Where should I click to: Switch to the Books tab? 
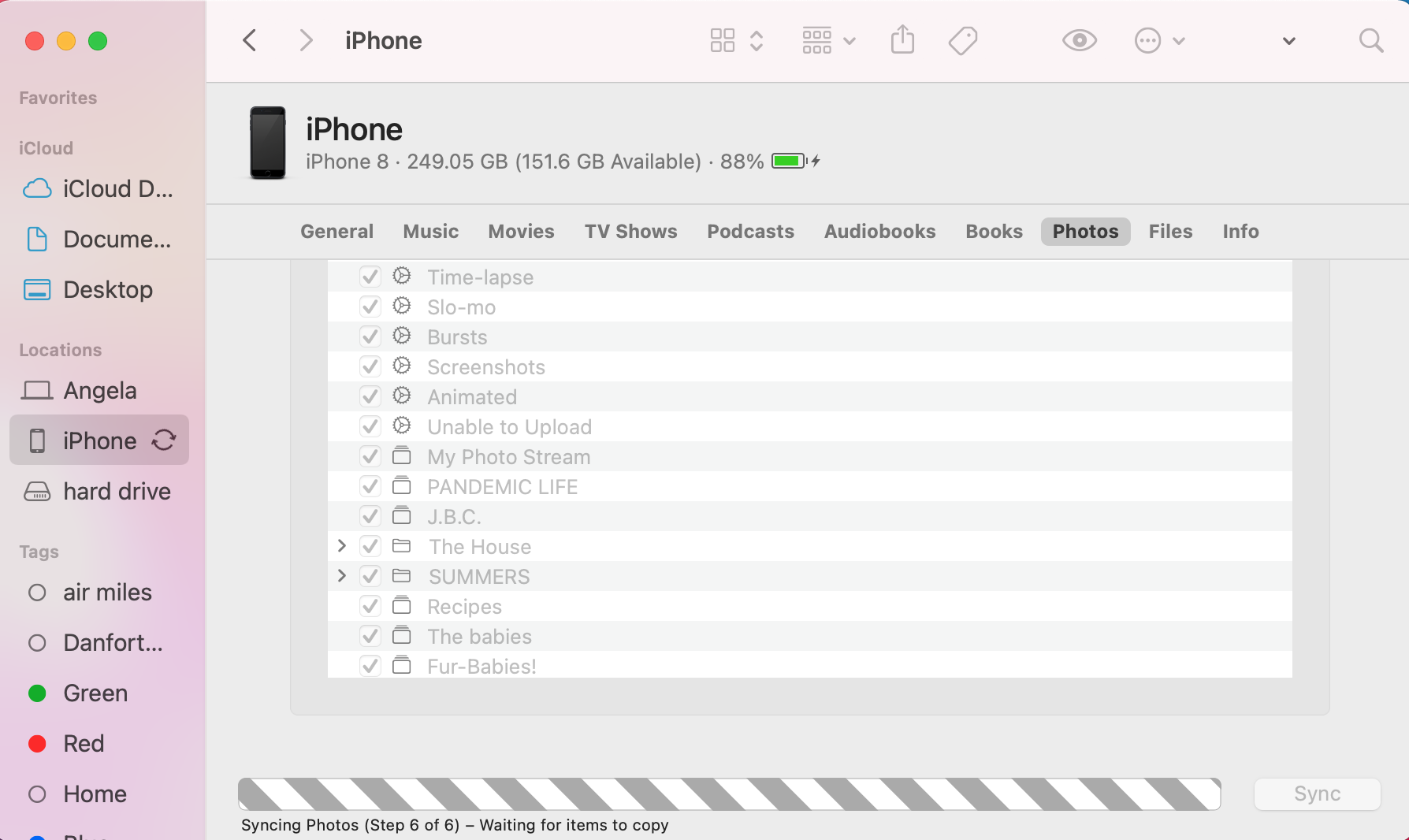[994, 232]
